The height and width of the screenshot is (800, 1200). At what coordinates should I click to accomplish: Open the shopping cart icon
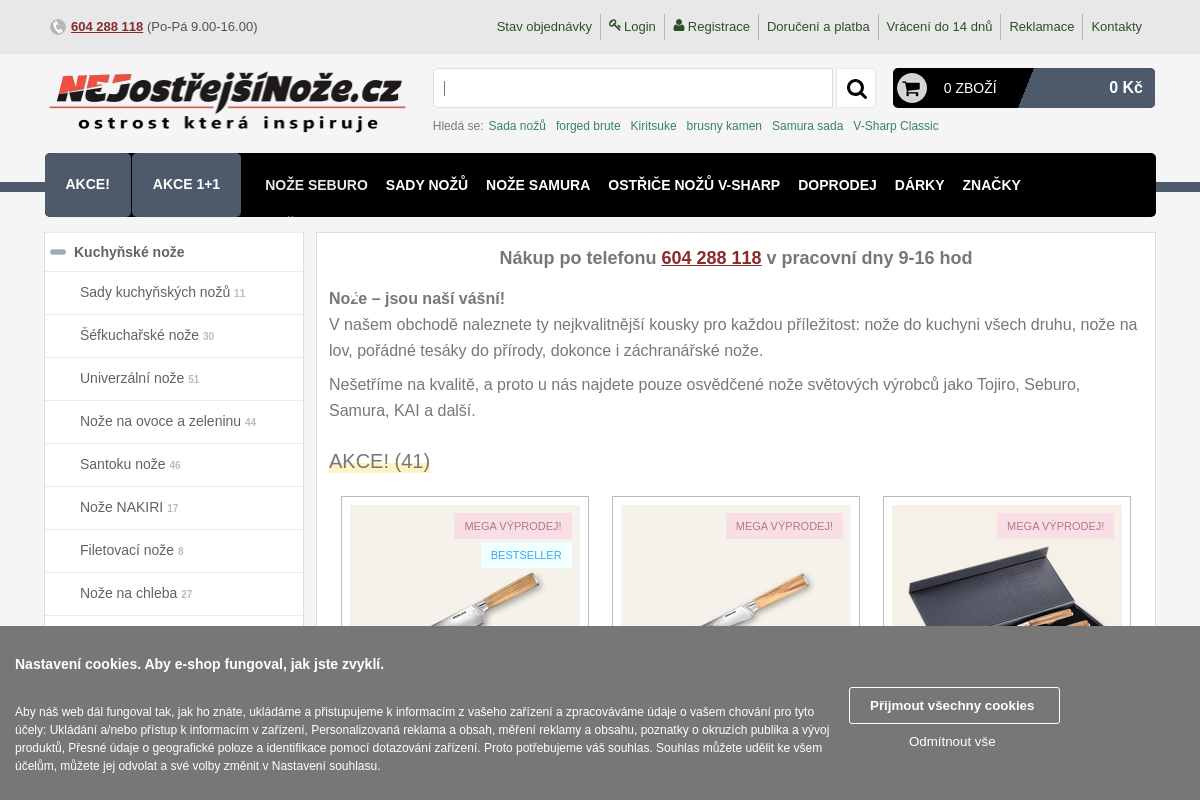pos(911,88)
